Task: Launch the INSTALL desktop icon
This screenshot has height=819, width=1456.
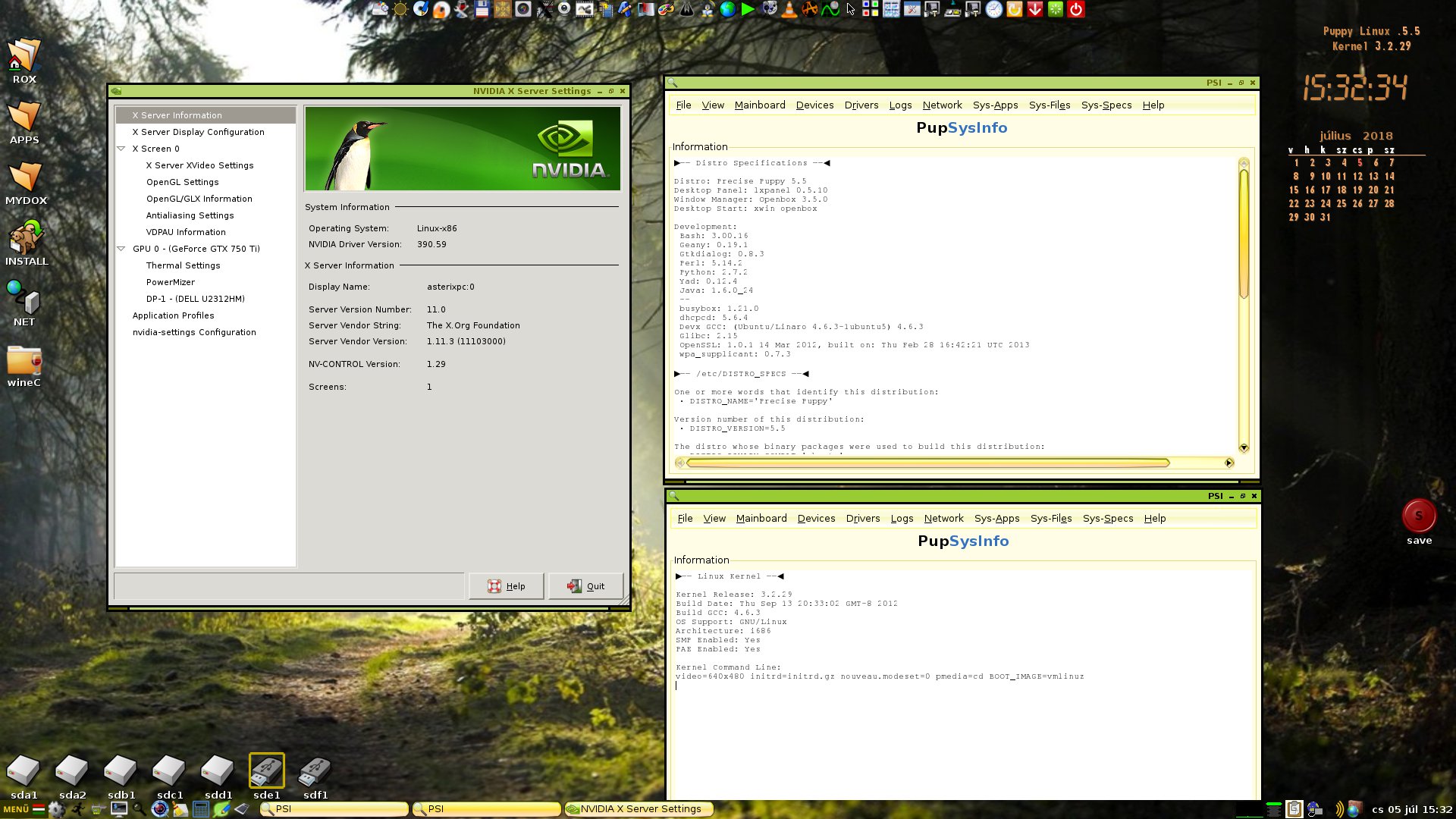Action: click(27, 243)
